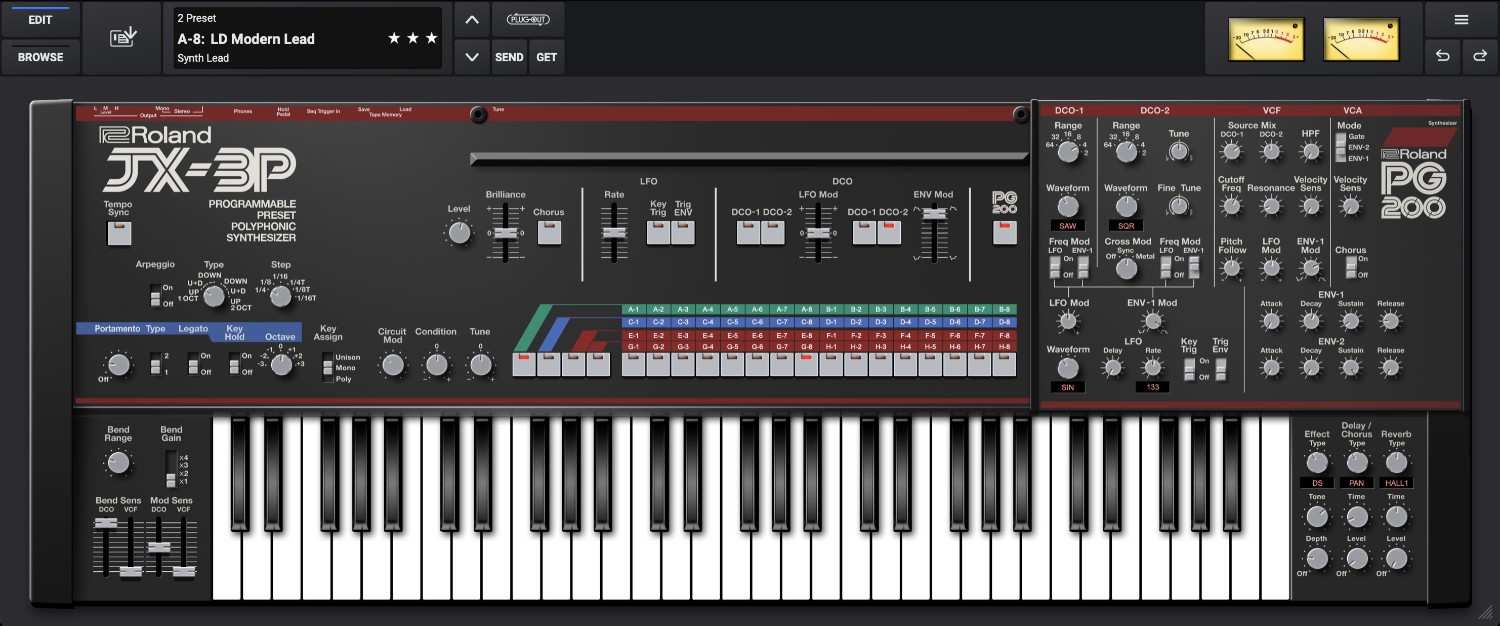Toggle the Tempo Sync button
This screenshot has width=1500, height=626.
(119, 234)
